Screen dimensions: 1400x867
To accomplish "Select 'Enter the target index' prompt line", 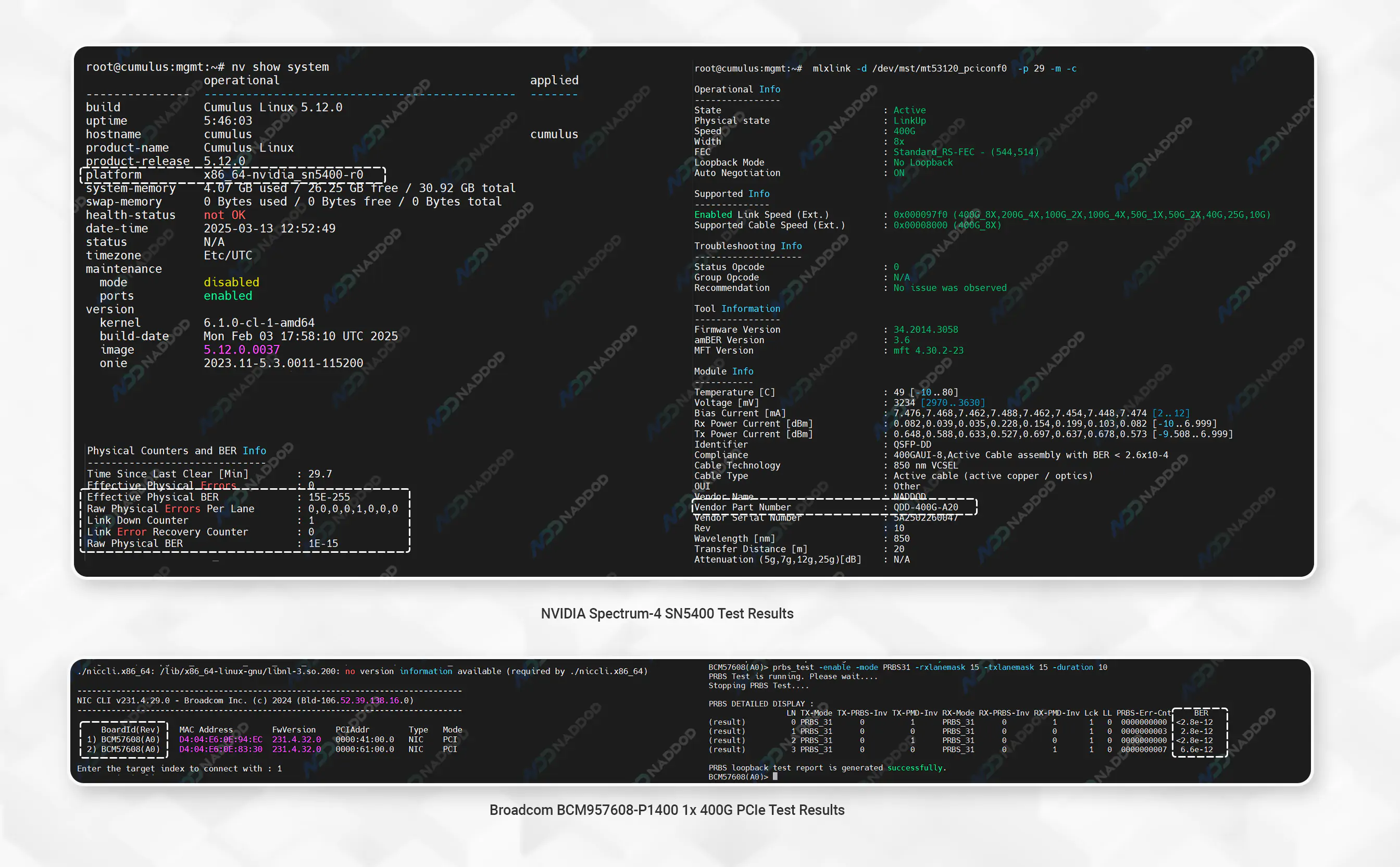I will (x=179, y=769).
